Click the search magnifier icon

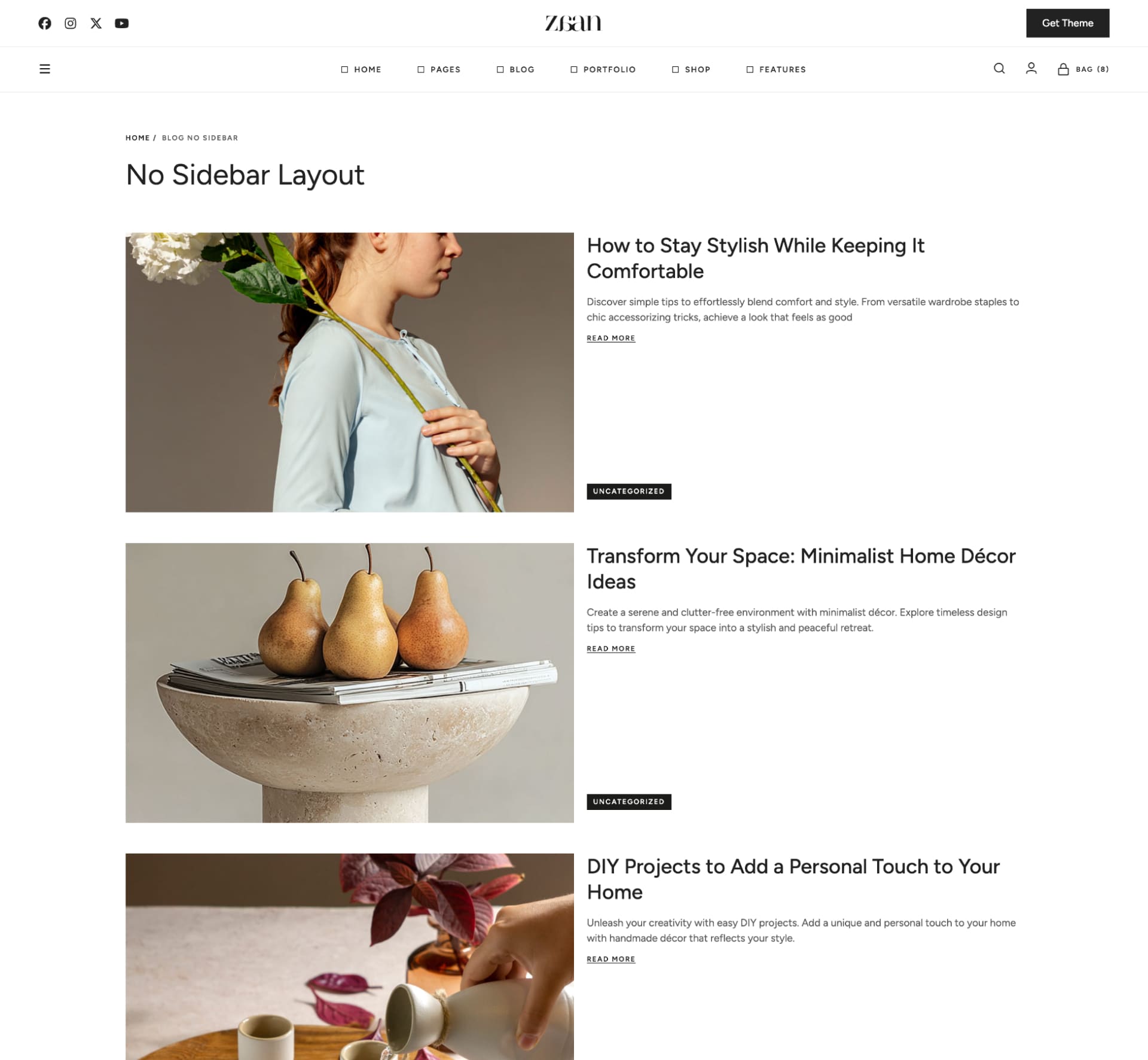999,69
